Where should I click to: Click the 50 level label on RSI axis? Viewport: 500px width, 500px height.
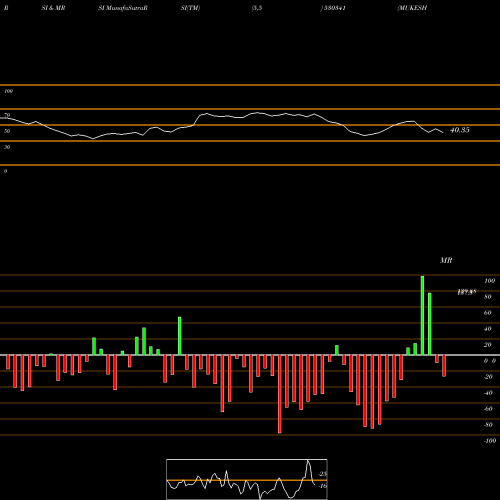tap(7, 131)
